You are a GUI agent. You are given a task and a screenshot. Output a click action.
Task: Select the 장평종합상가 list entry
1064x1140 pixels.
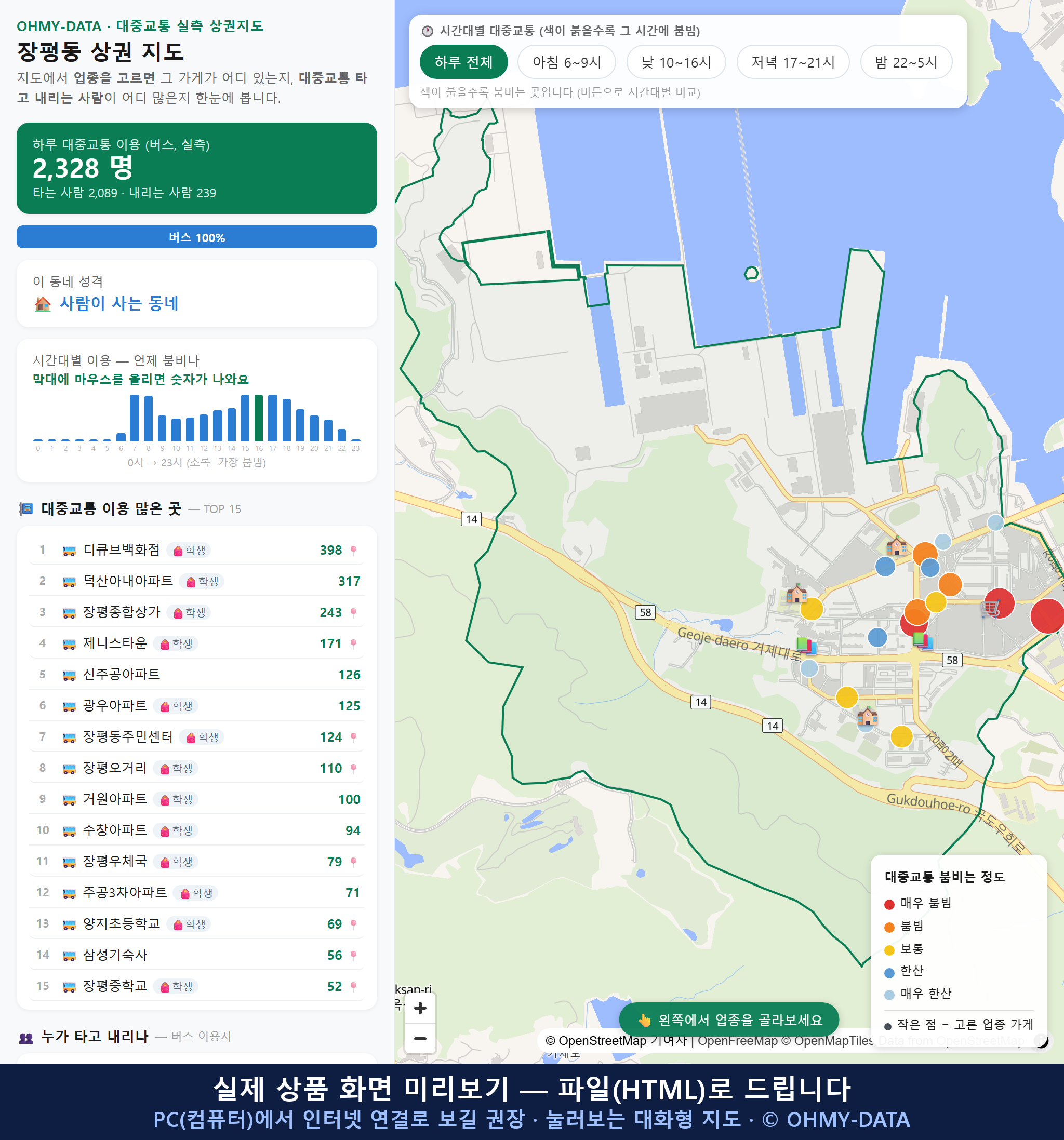coord(197,612)
